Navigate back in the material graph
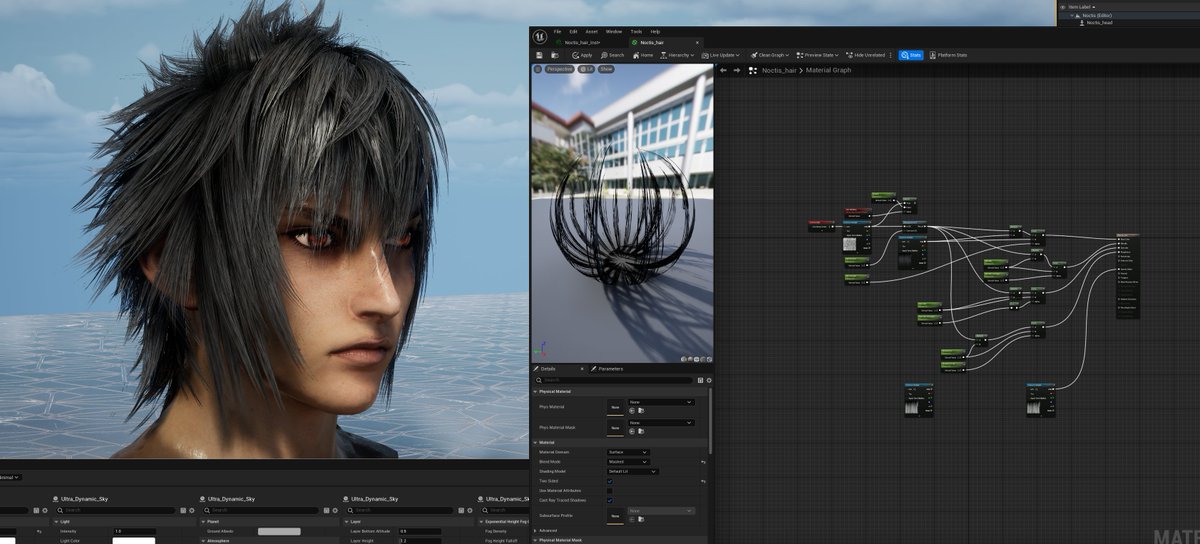1200x544 pixels. pyautogui.click(x=723, y=70)
